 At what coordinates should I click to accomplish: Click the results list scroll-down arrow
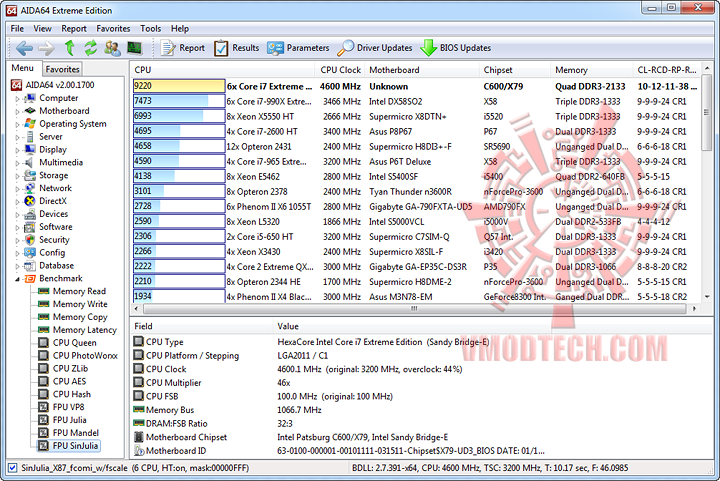click(707, 297)
